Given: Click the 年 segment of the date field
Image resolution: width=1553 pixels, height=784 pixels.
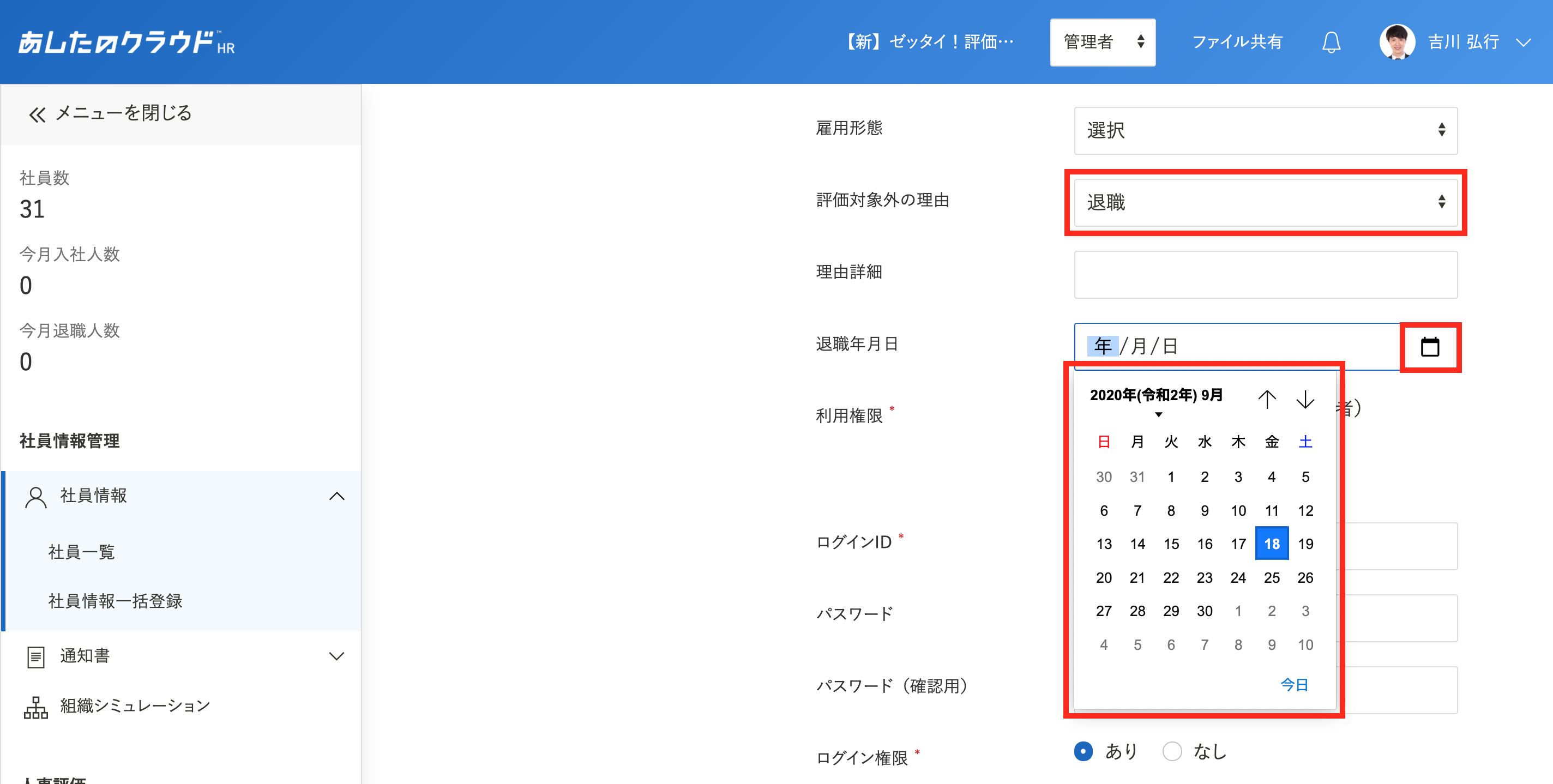Looking at the screenshot, I should click(x=1102, y=347).
